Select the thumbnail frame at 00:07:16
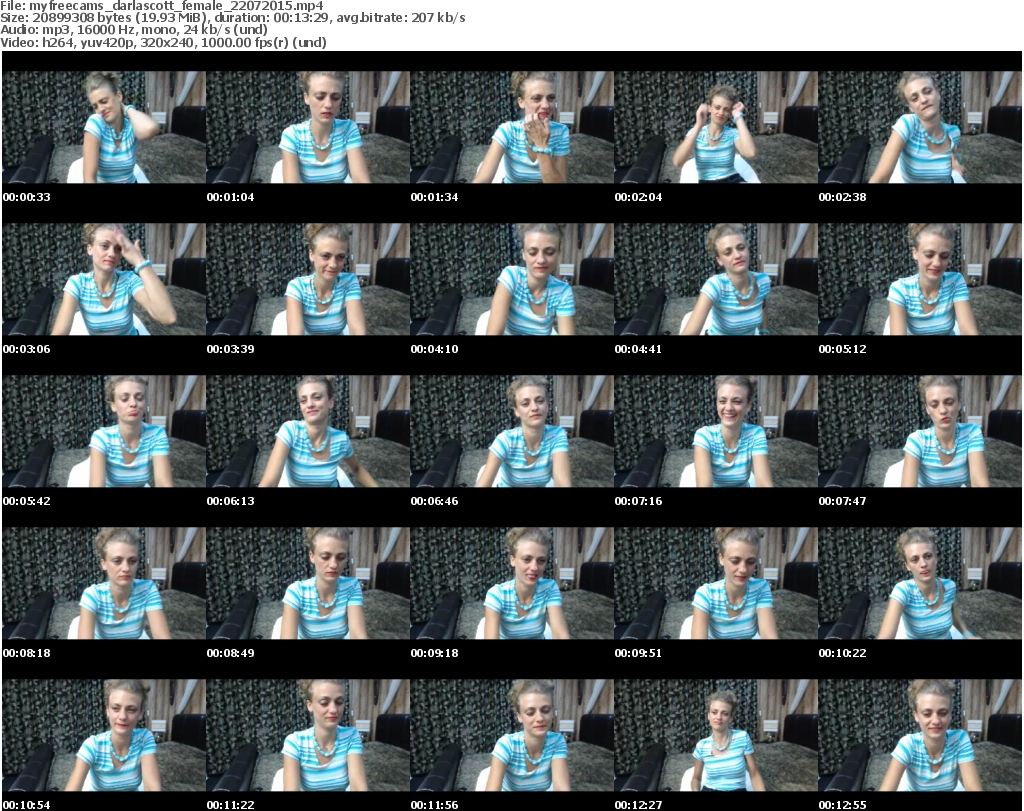The image size is (1024, 811). click(716, 432)
